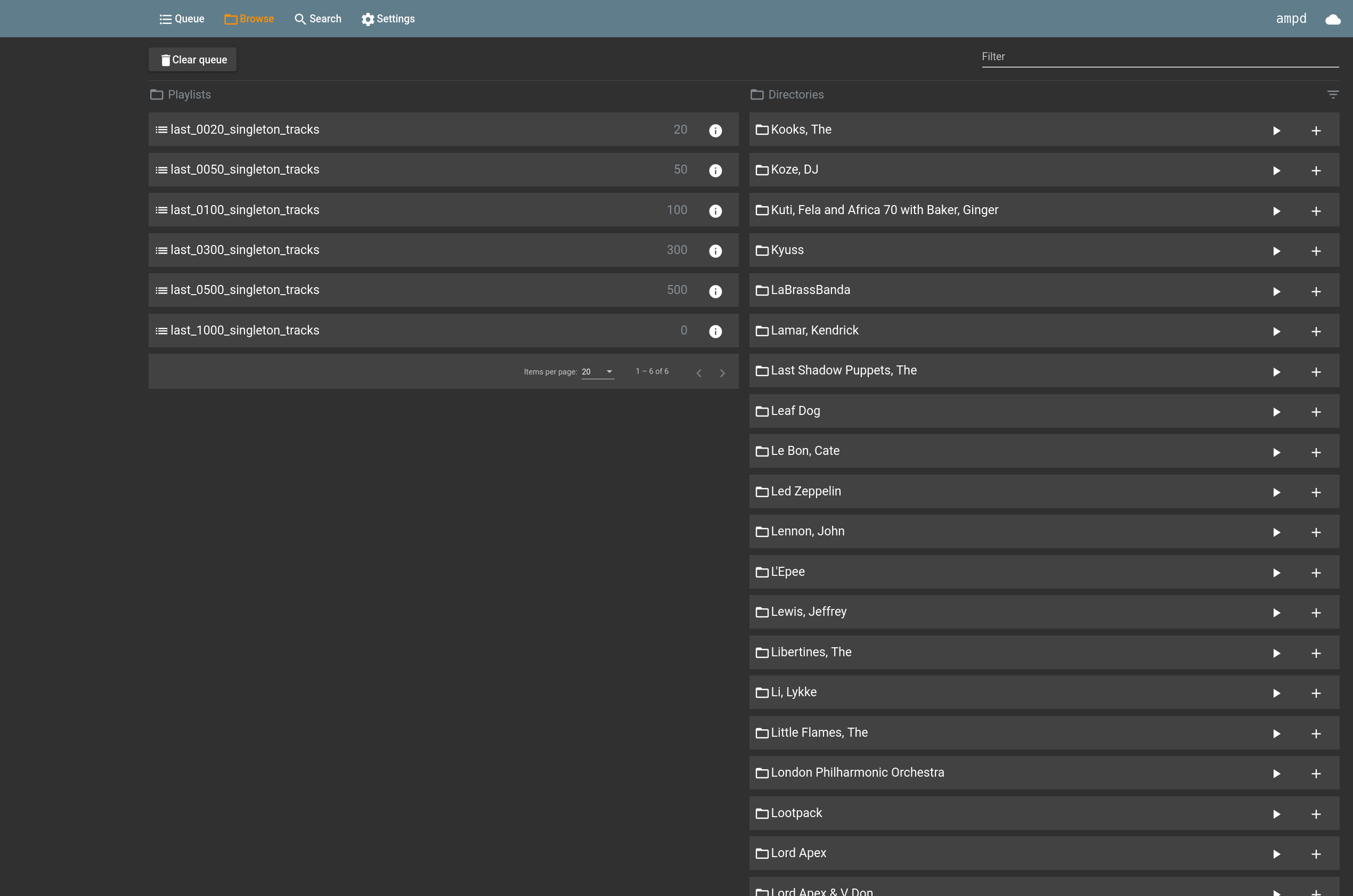Add Last Shadow Puppets, The to queue
This screenshot has height=896, width=1353.
(1316, 372)
